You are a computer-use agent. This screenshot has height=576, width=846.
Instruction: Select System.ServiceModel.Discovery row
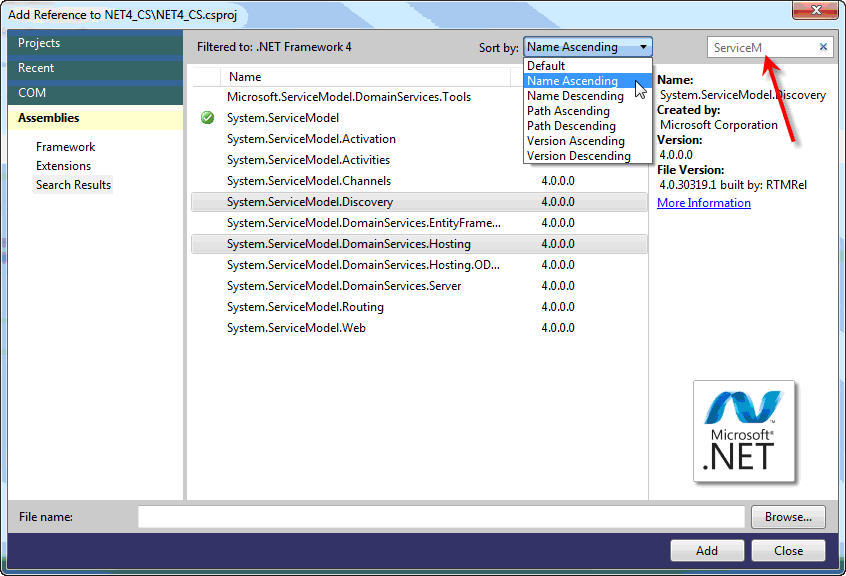click(419, 202)
